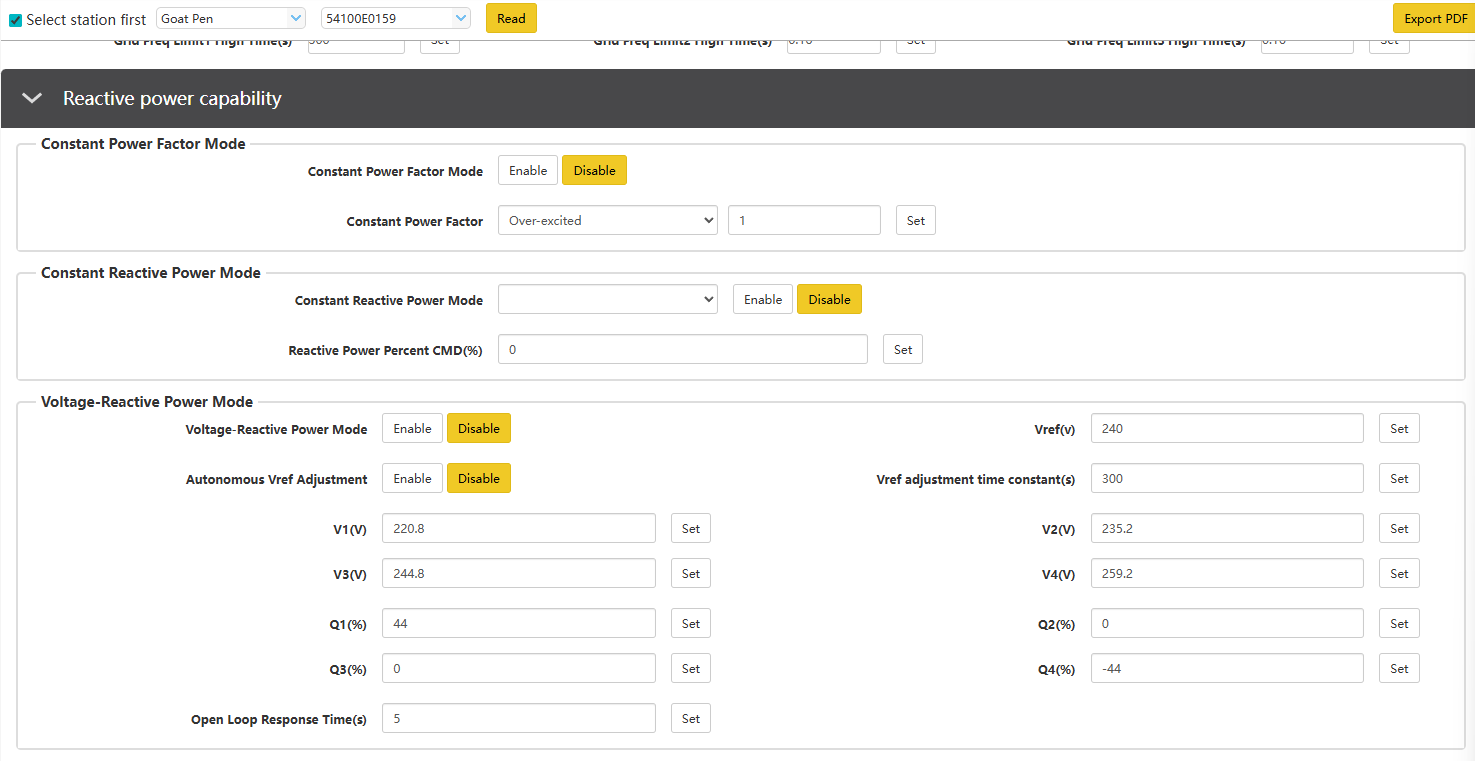The image size is (1475, 761).
Task: Enable Constant Power Factor Mode
Action: click(x=527, y=171)
